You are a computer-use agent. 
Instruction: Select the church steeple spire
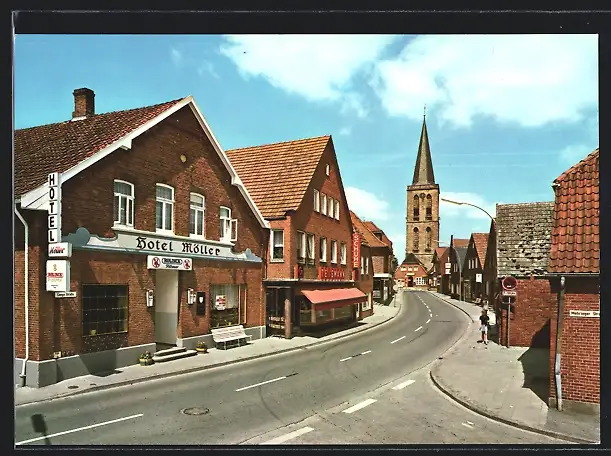[424, 155]
